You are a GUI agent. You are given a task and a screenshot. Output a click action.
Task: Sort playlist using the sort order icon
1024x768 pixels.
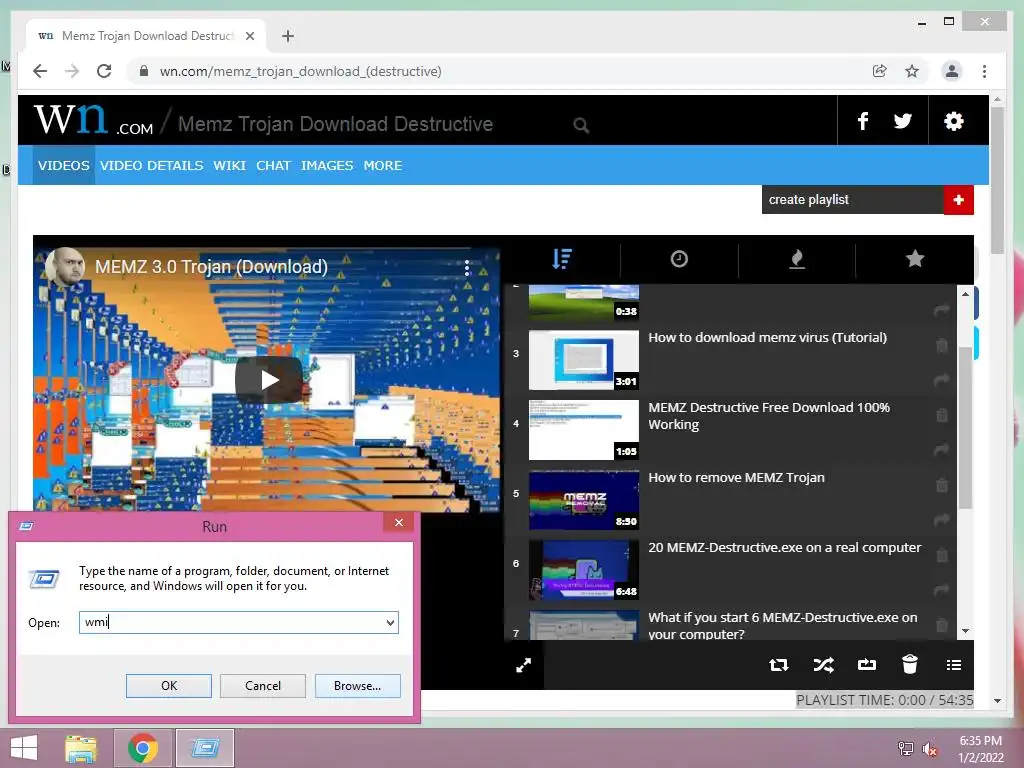pyautogui.click(x=562, y=259)
